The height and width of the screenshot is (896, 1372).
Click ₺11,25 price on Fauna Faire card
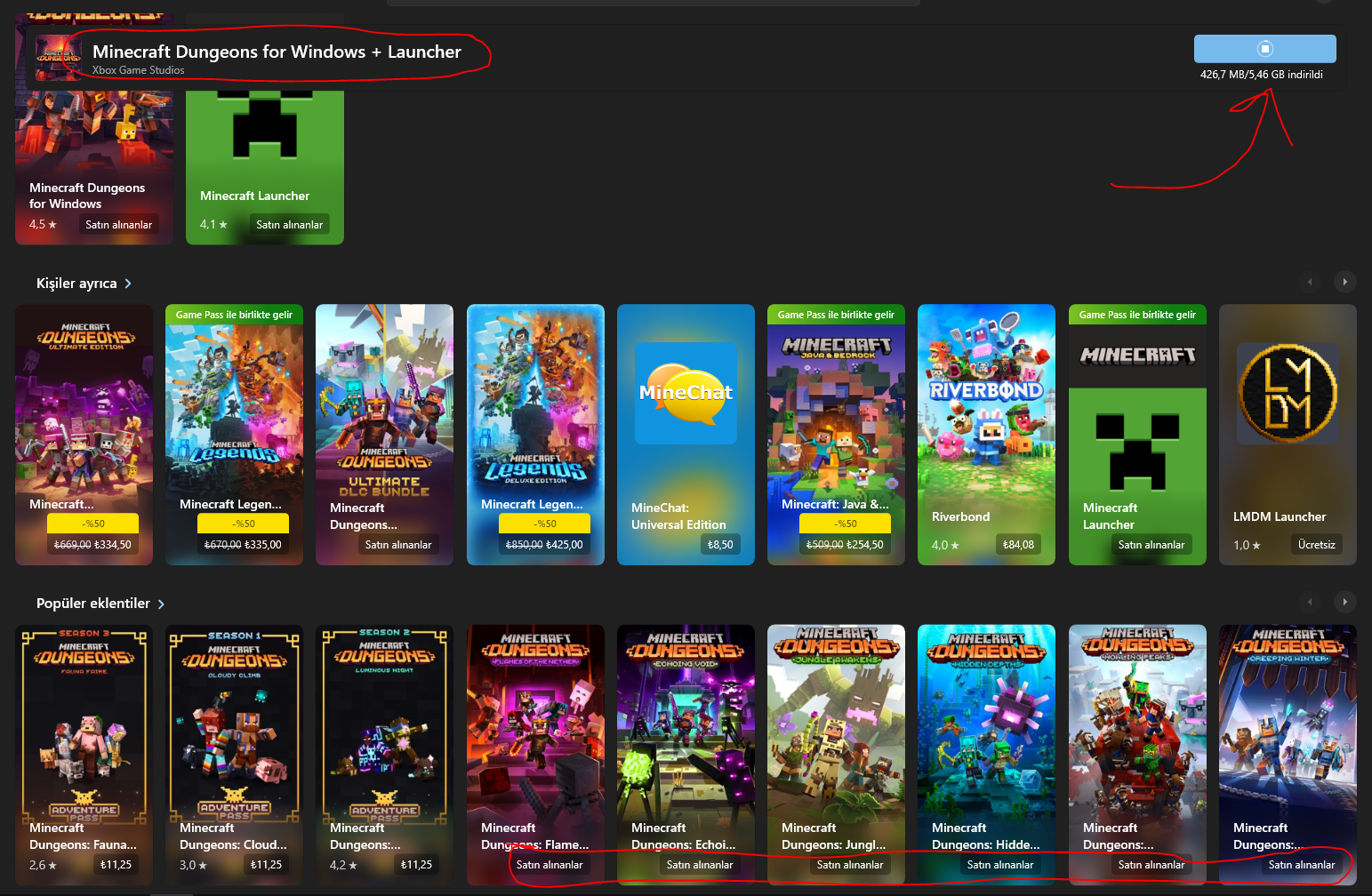click(116, 865)
